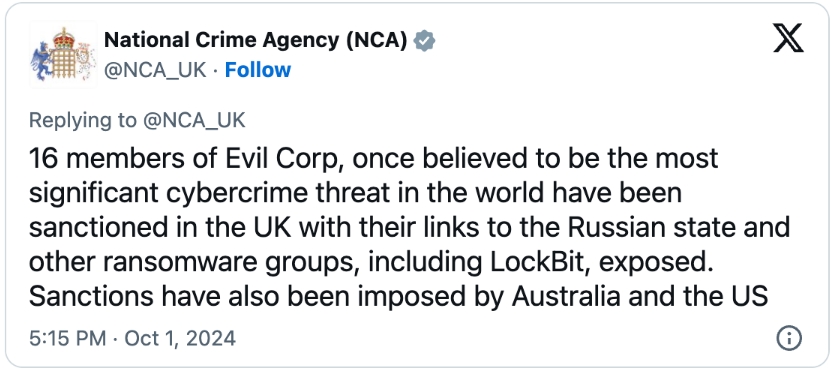Click the 5:15 PM timestamp link
The width and height of the screenshot is (832, 370).
tap(67, 338)
